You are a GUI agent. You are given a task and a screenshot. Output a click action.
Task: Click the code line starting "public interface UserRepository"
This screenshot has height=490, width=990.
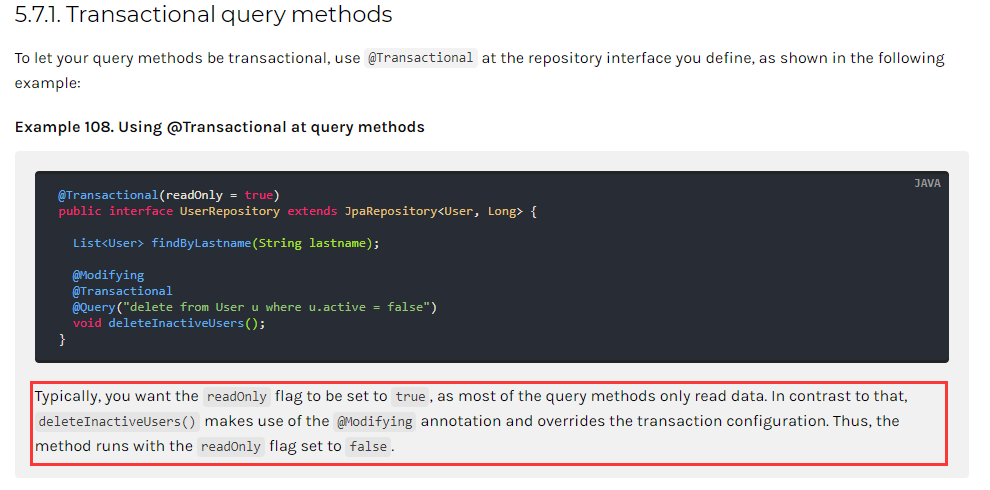(297, 212)
